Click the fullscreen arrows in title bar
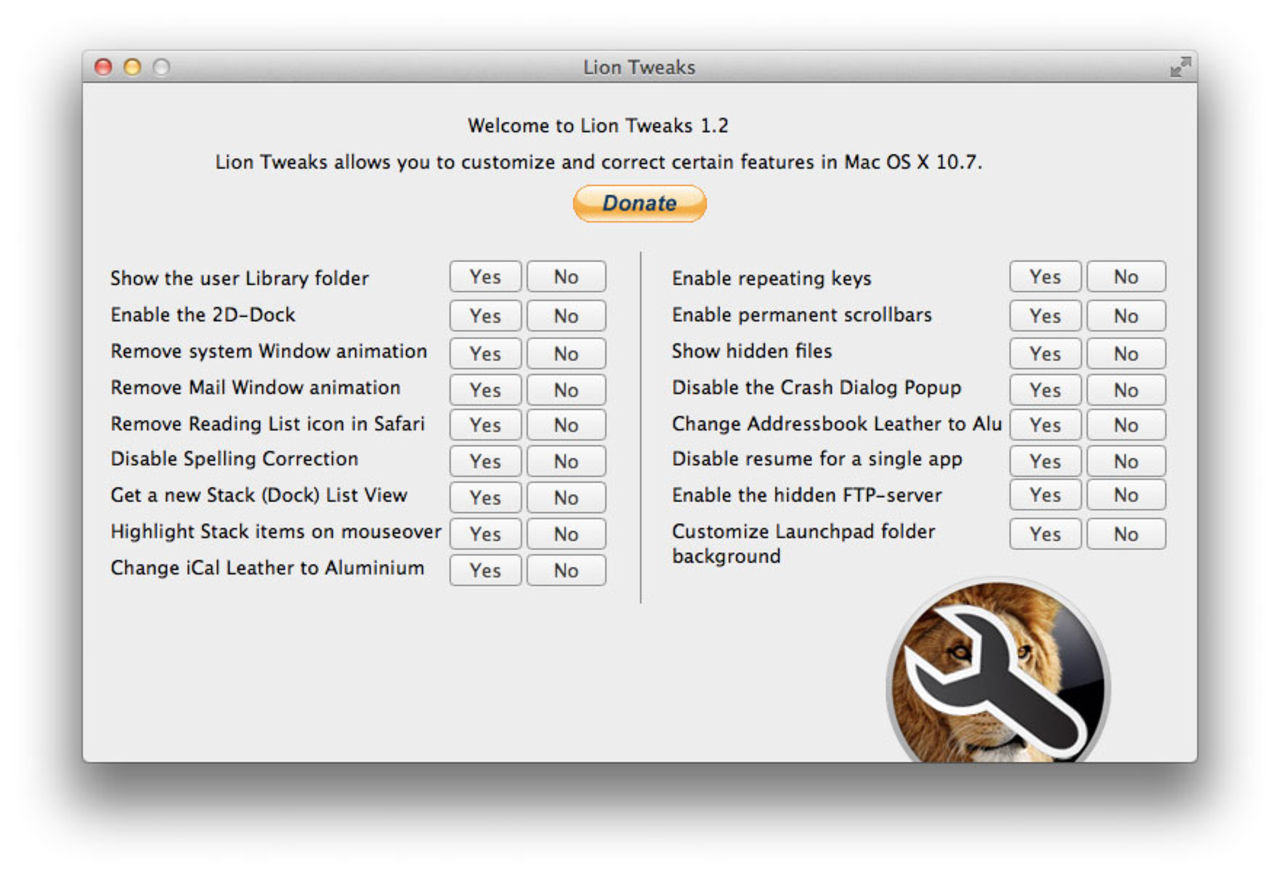Image resolution: width=1280 pixels, height=877 pixels. (1180, 65)
